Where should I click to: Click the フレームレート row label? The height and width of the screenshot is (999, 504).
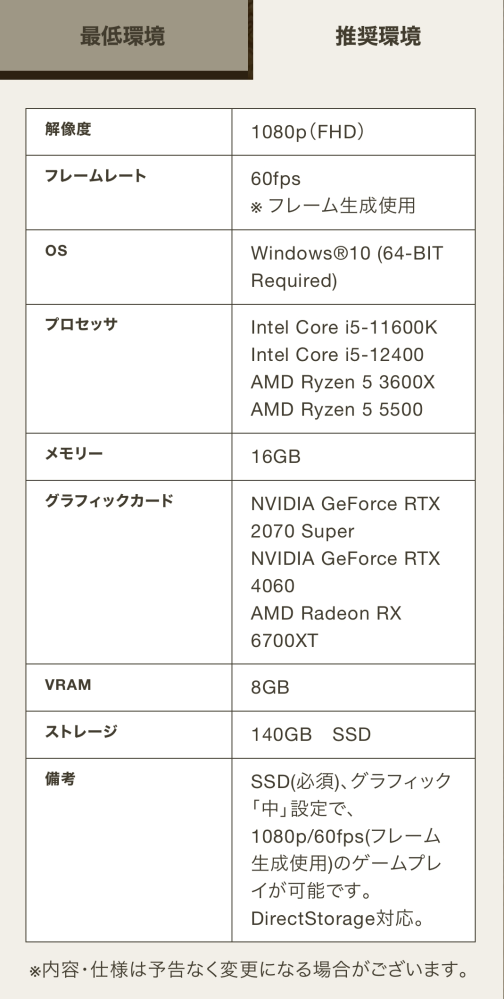tap(96, 176)
